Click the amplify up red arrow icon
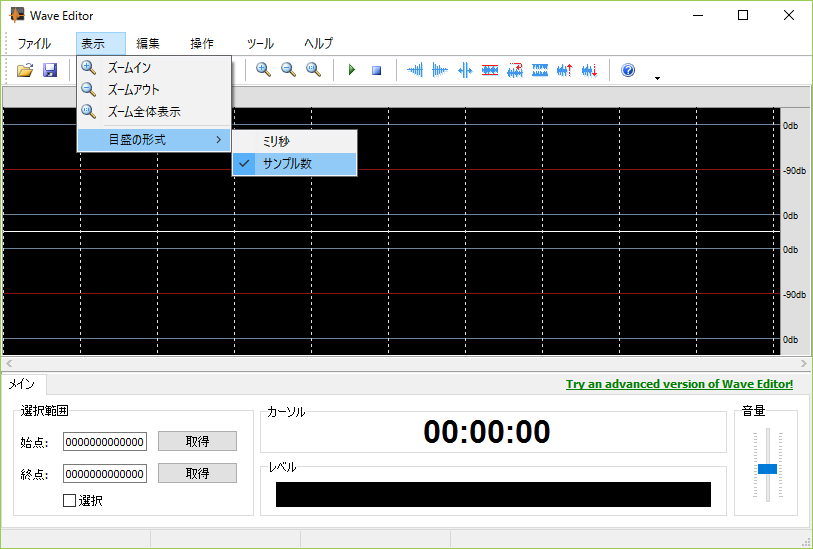The height and width of the screenshot is (549, 813). 565,69
